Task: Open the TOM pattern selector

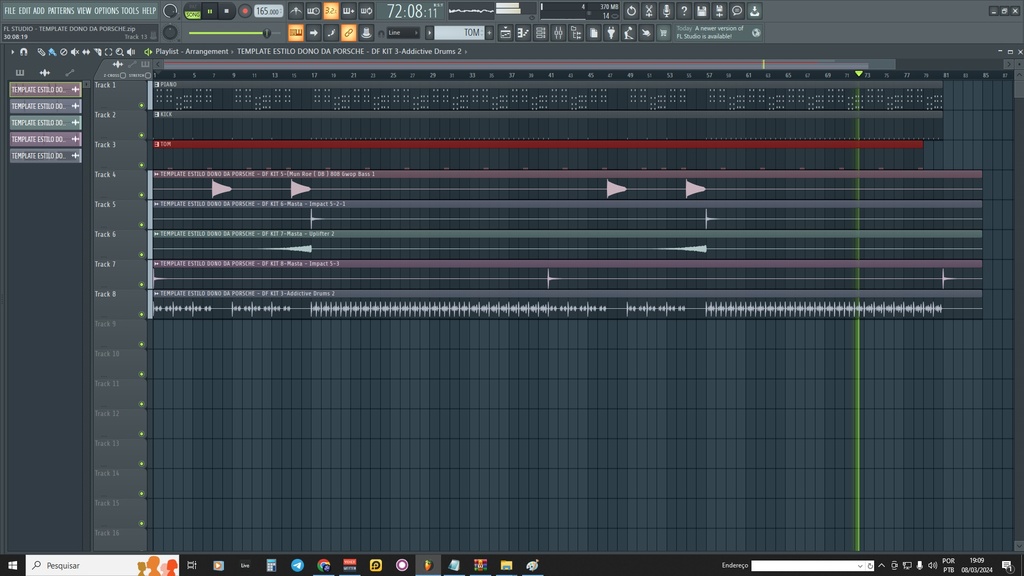Action: [459, 33]
